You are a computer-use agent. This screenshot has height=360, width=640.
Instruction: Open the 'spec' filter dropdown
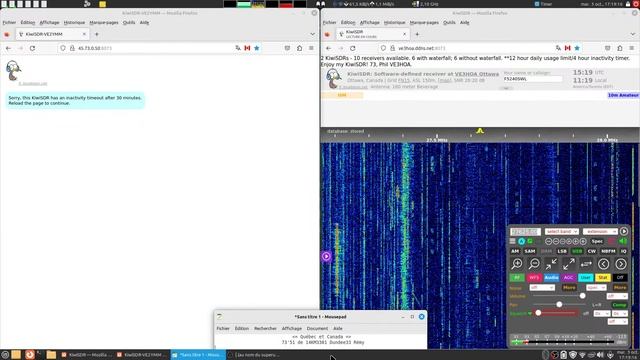pos(596,287)
